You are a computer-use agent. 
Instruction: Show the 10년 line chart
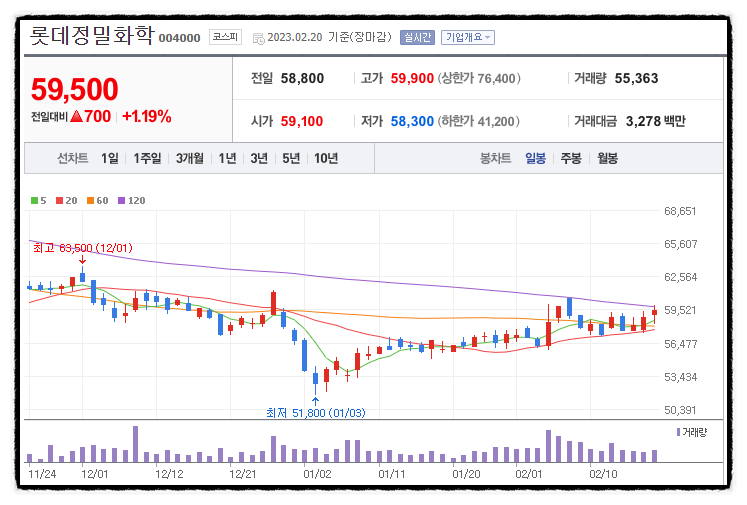pyautogui.click(x=326, y=158)
